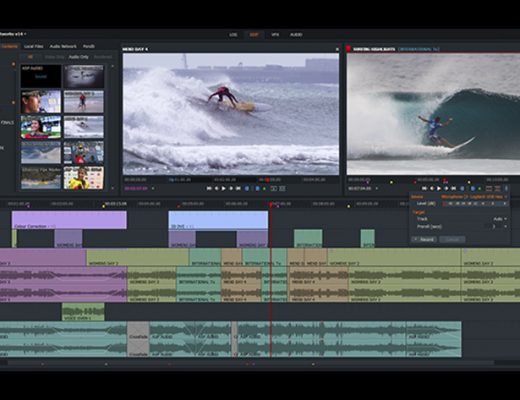The width and height of the screenshot is (520, 400).
Task: Switch to the LOG workspace tab
Action: (233, 35)
